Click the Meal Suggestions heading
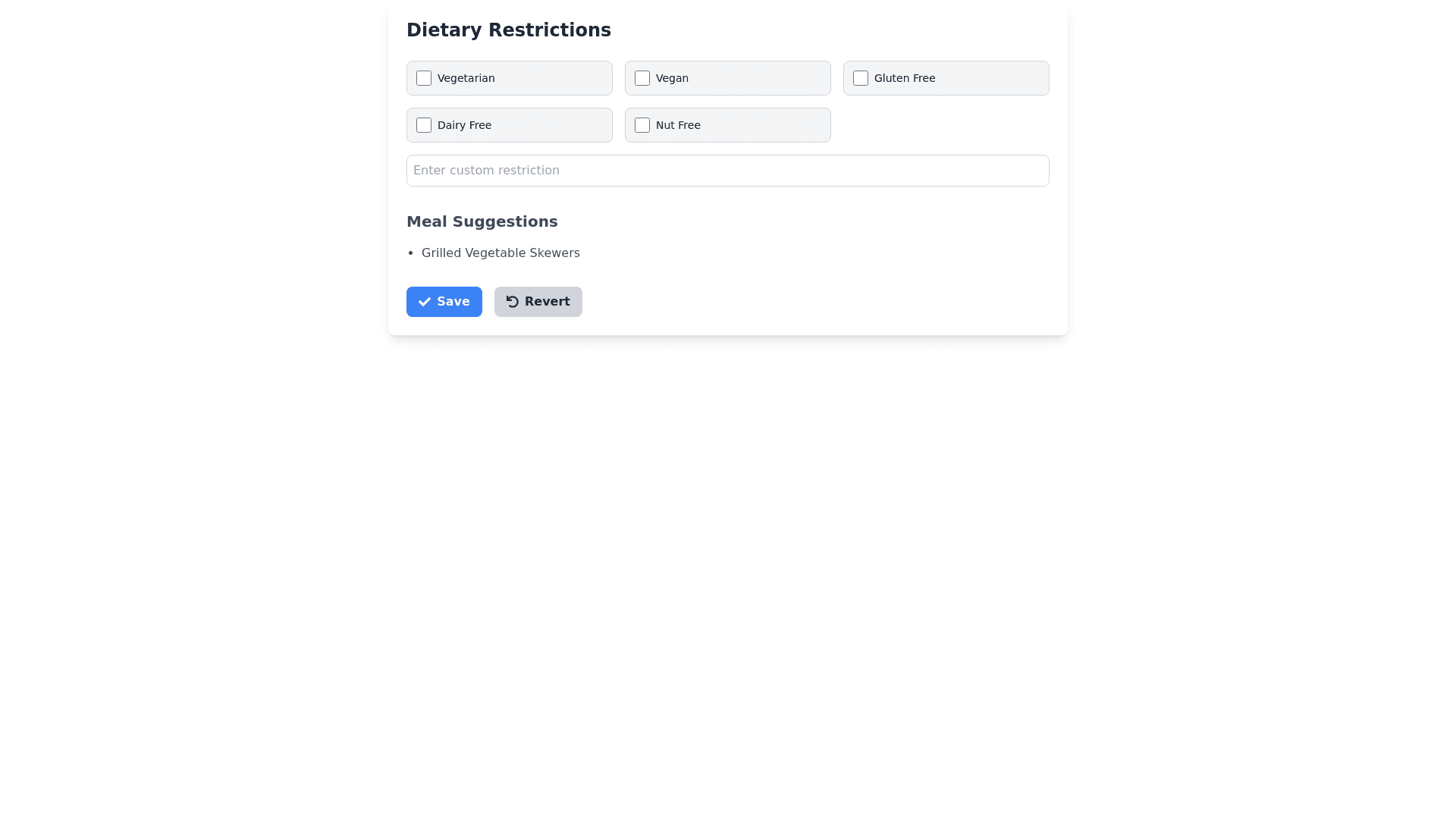This screenshot has width=1456, height=819. tap(482, 221)
